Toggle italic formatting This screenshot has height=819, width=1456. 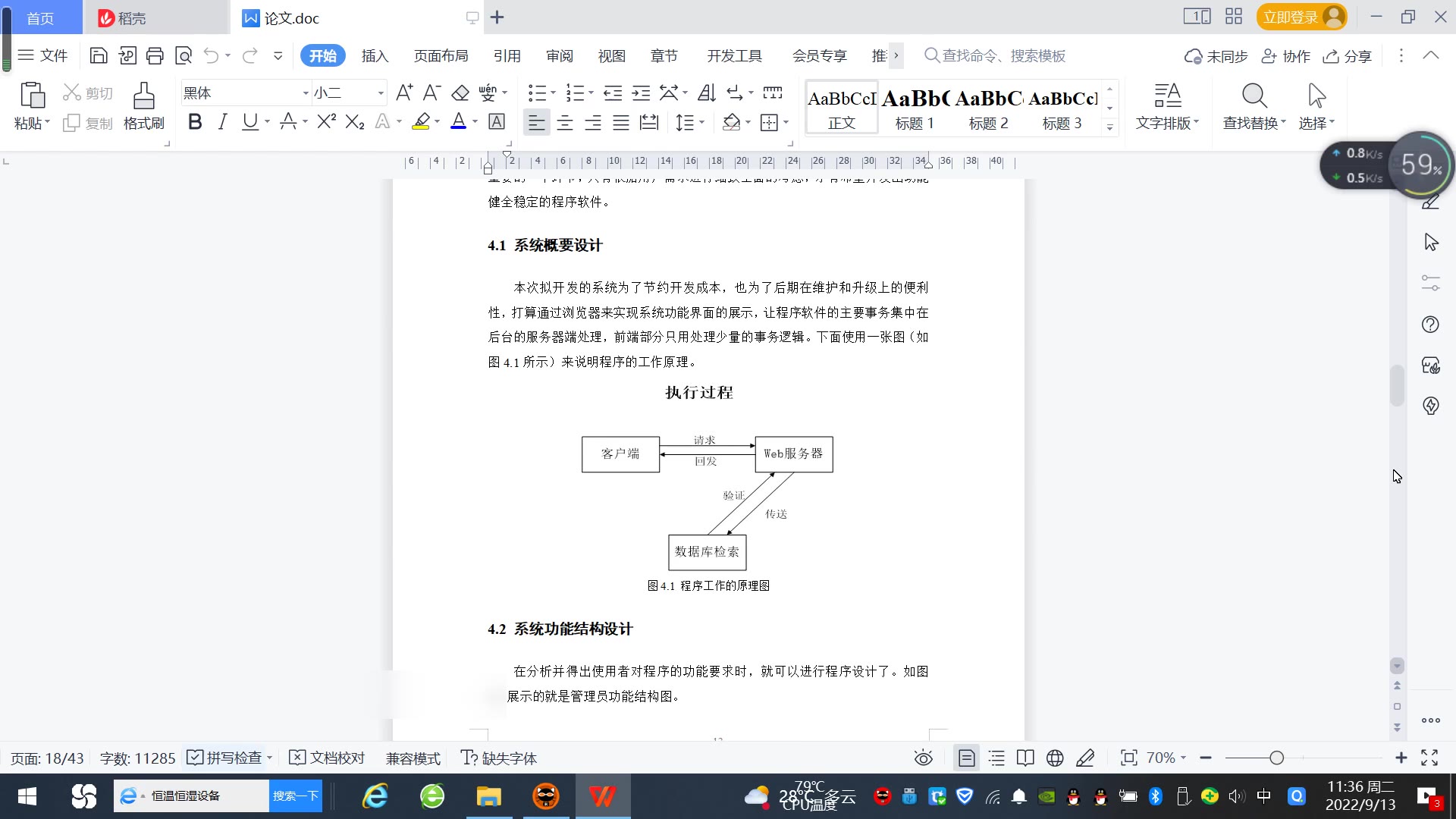pos(222,122)
